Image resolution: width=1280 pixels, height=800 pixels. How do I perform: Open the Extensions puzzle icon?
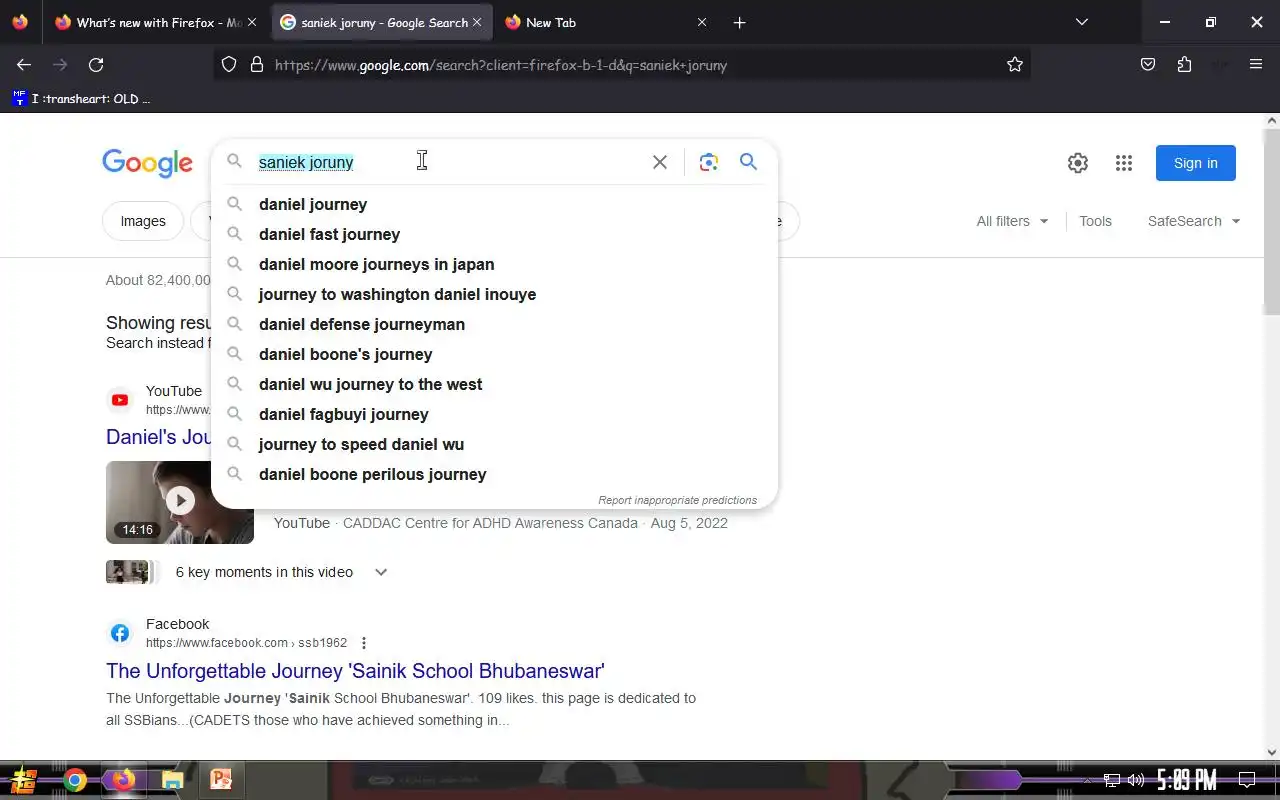point(1184,65)
